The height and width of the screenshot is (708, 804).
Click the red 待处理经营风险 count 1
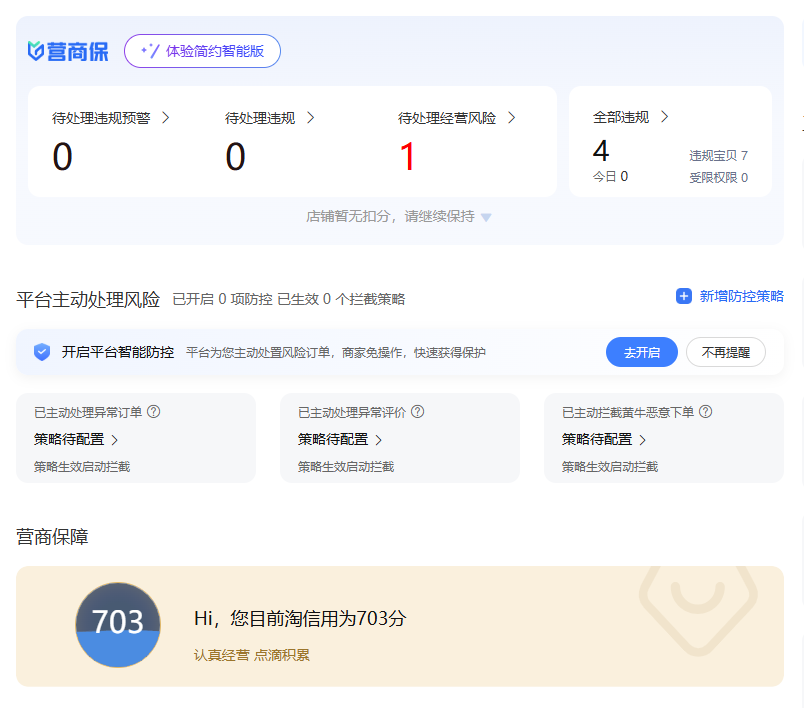tap(407, 158)
